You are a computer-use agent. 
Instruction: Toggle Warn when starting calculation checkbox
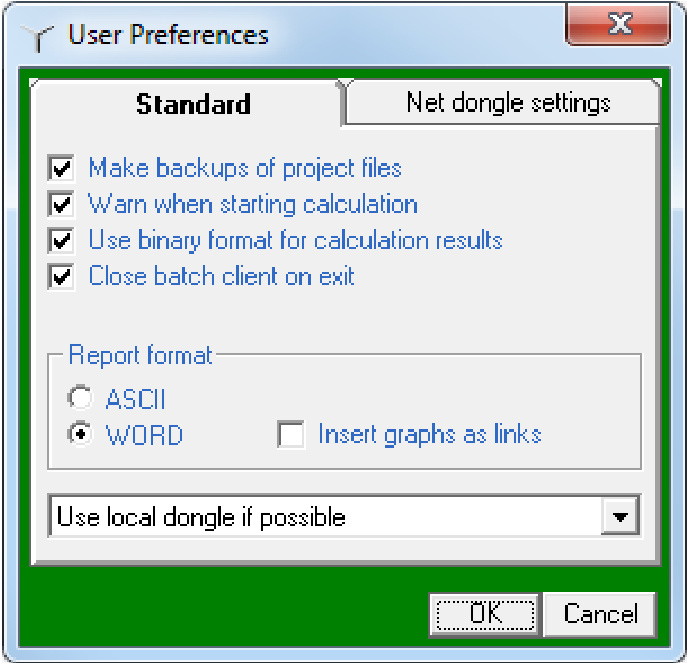click(62, 205)
